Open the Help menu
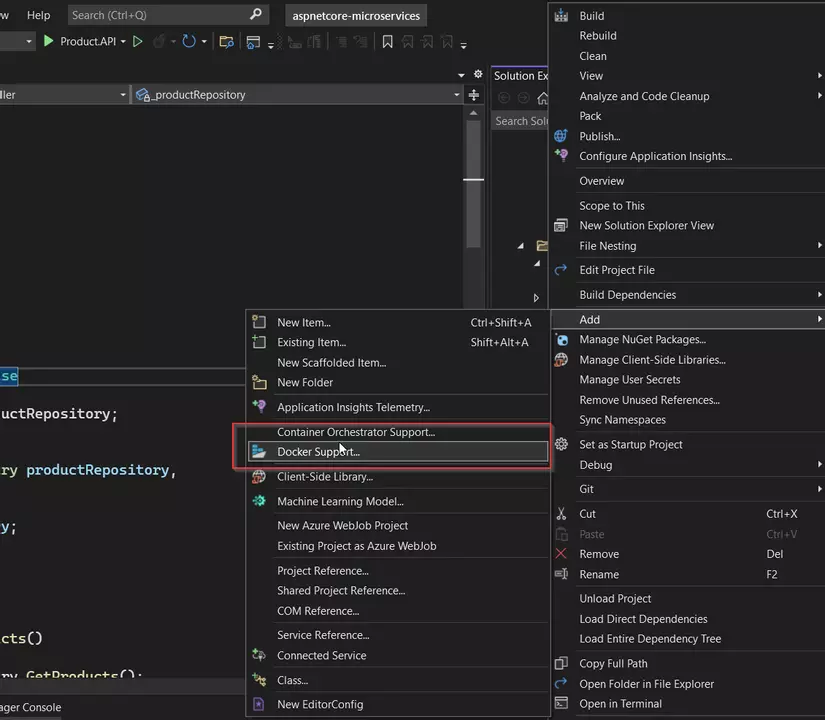 pos(38,15)
